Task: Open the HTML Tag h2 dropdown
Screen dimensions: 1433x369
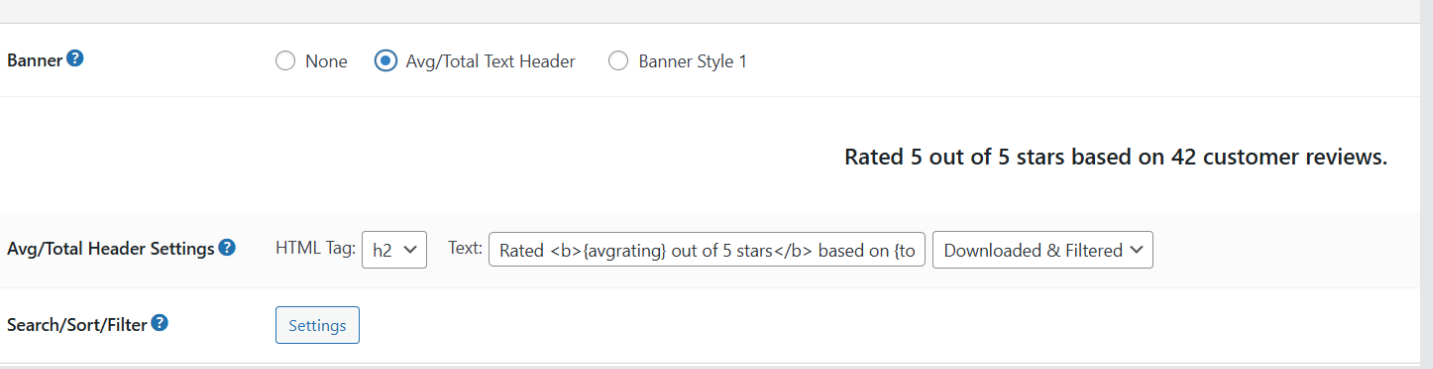Action: pos(394,250)
